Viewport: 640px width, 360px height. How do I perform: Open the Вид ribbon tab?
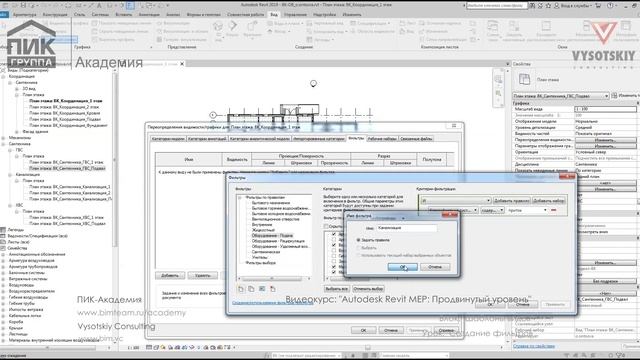click(274, 14)
